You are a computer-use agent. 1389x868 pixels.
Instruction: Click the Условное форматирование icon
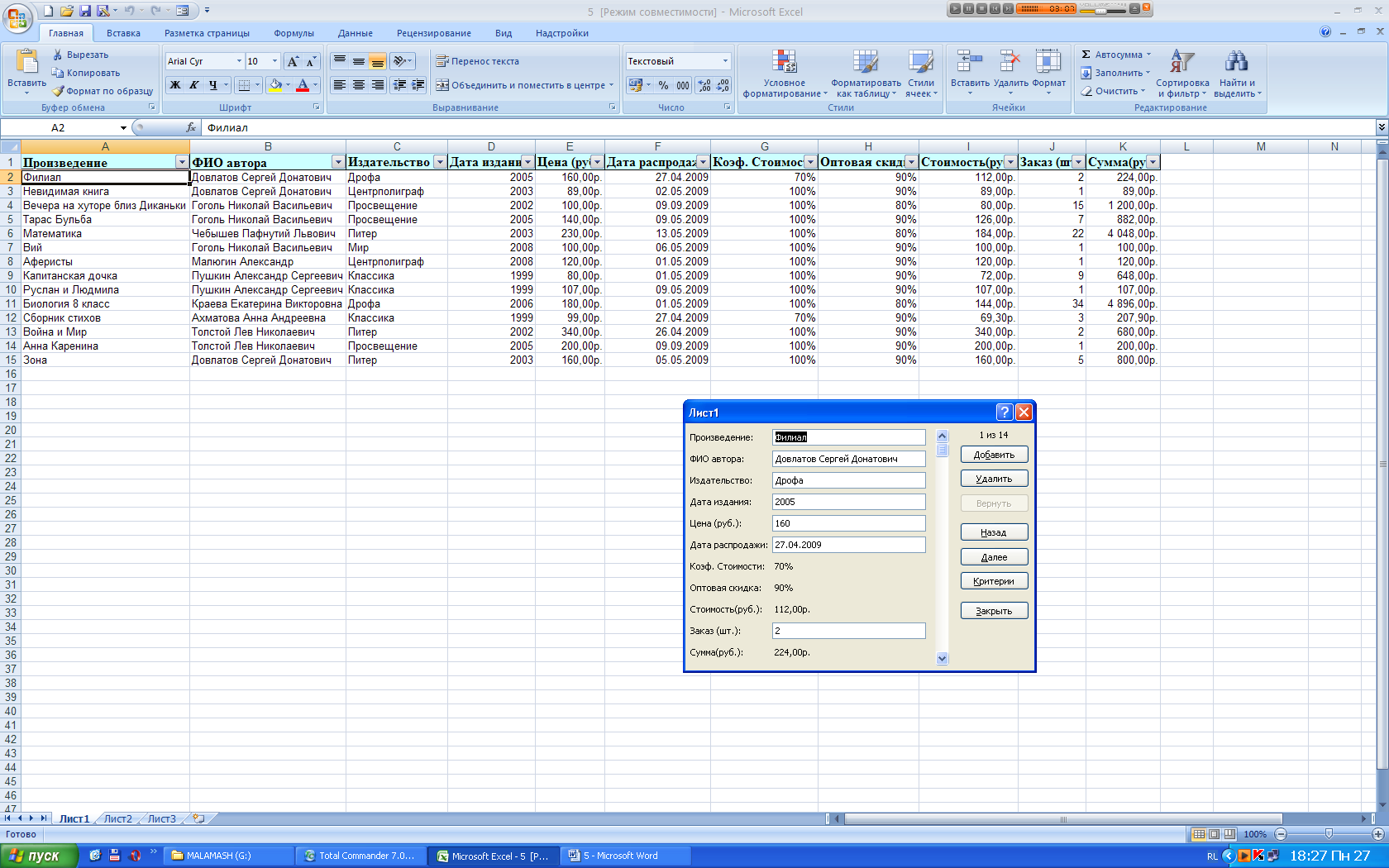click(x=784, y=63)
